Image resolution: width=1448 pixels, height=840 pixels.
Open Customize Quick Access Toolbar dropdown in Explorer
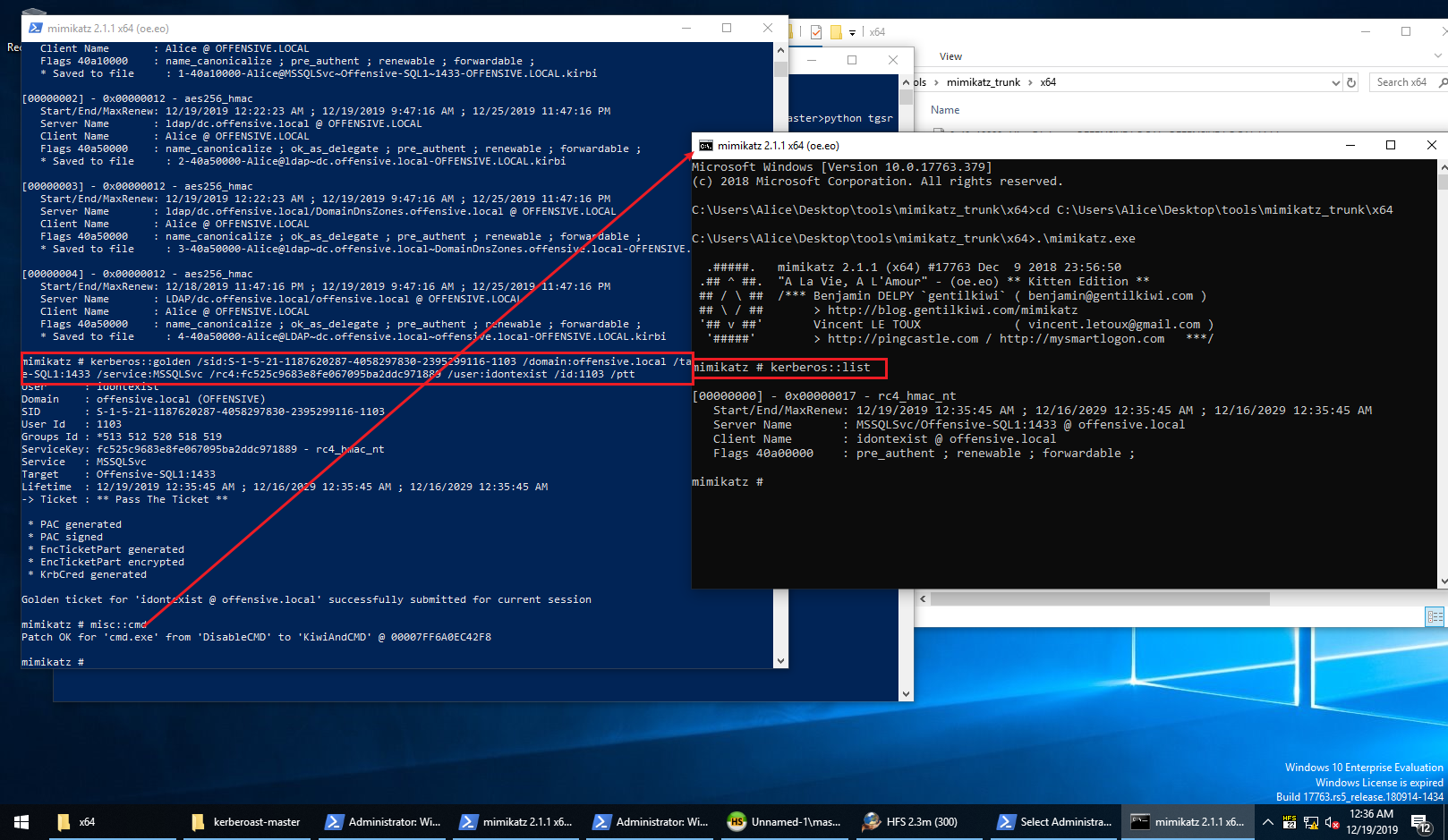852,33
